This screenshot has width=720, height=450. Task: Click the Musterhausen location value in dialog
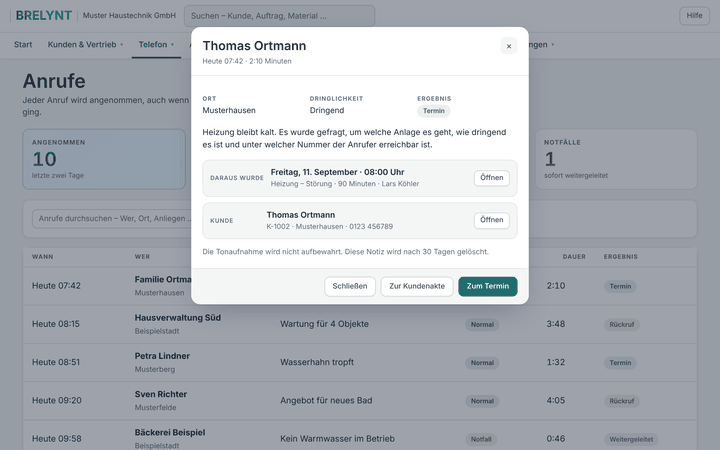click(229, 110)
